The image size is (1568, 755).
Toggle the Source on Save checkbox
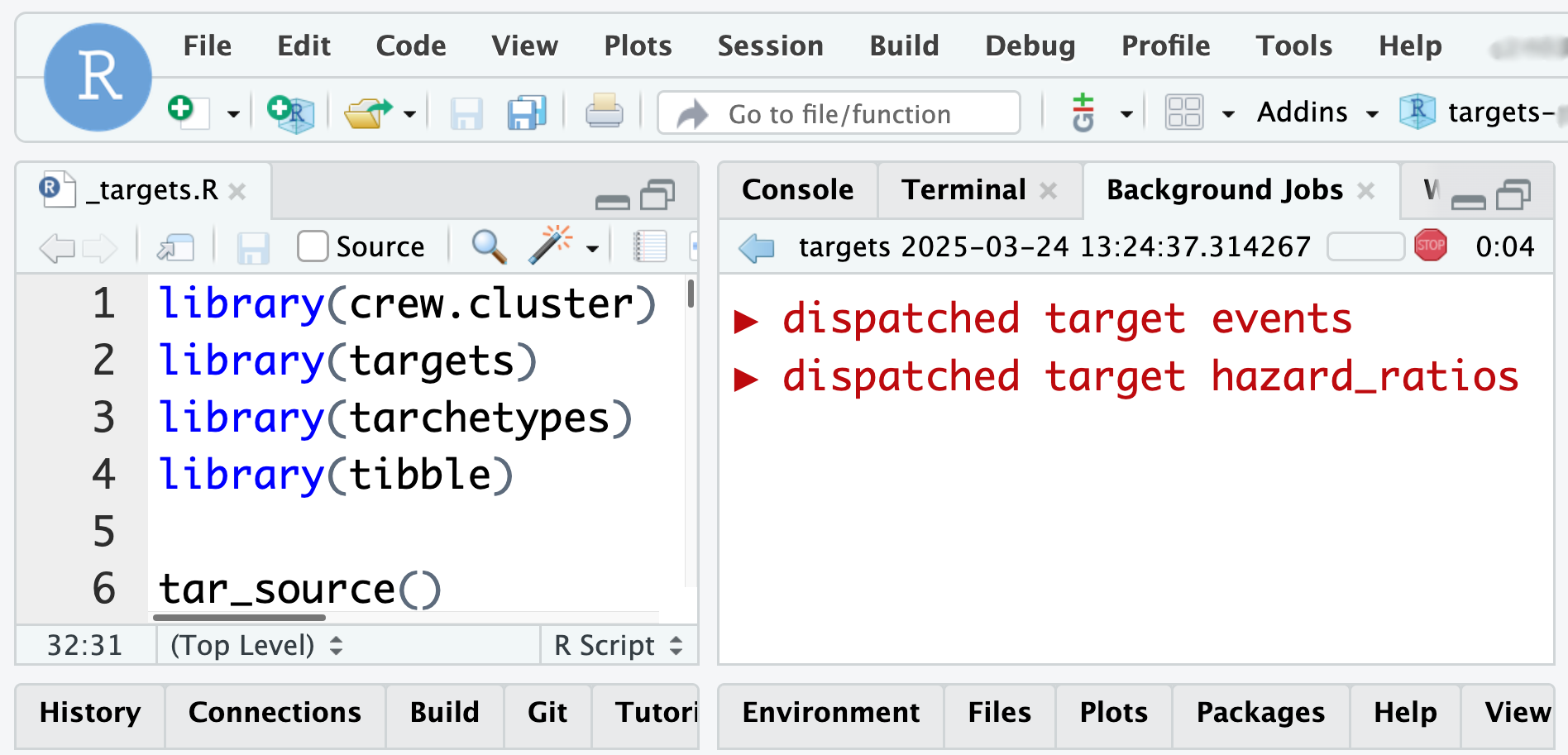(x=313, y=246)
